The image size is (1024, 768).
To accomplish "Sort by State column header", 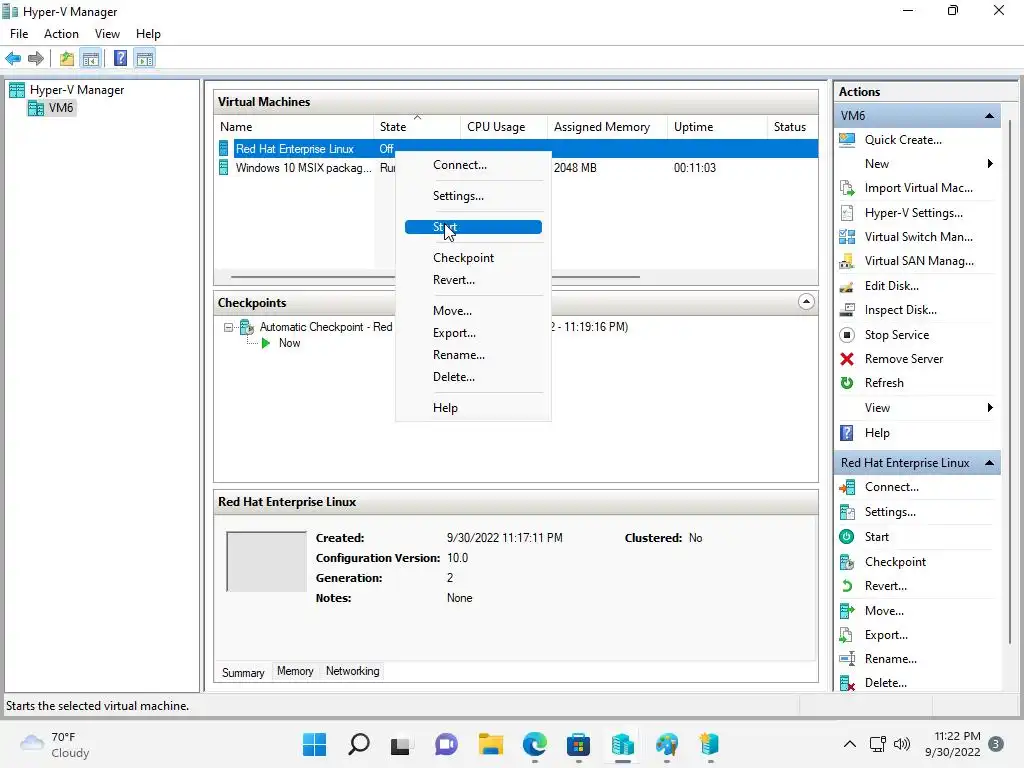I will pyautogui.click(x=417, y=127).
